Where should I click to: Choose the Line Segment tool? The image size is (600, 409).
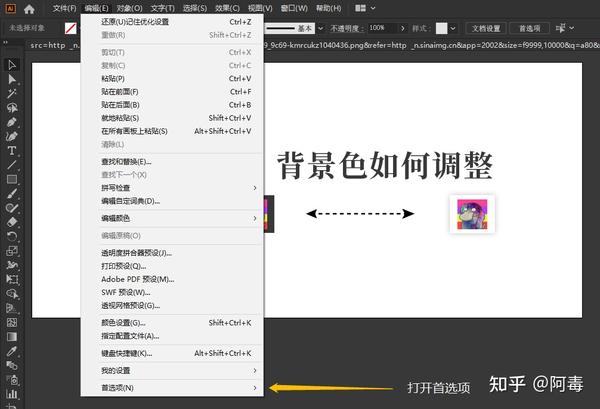(12, 165)
